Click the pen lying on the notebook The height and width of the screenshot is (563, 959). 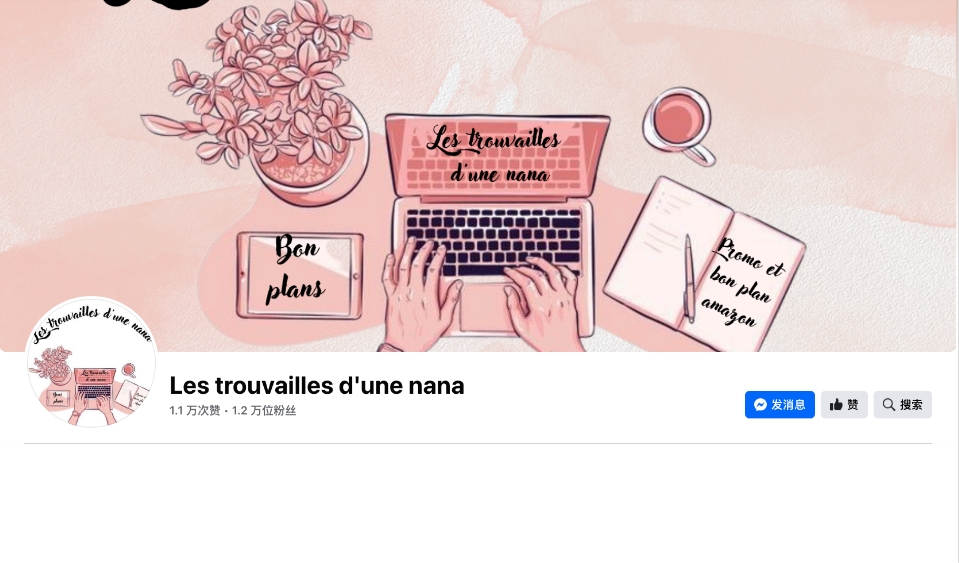click(x=689, y=278)
